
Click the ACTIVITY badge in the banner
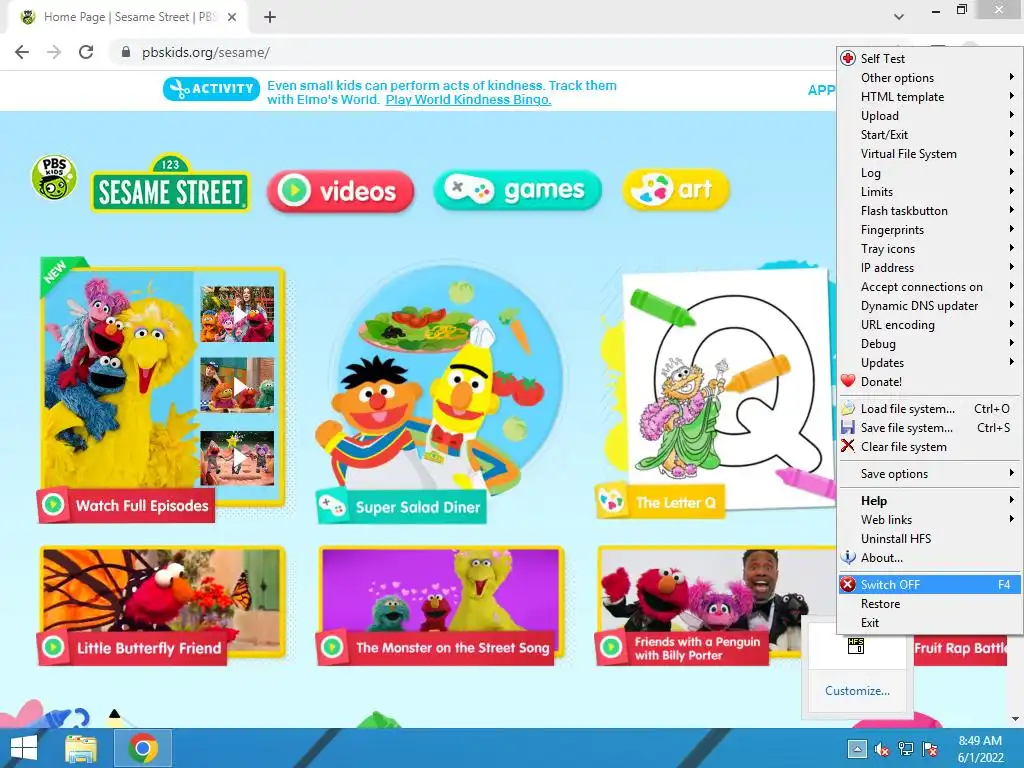[x=211, y=89]
